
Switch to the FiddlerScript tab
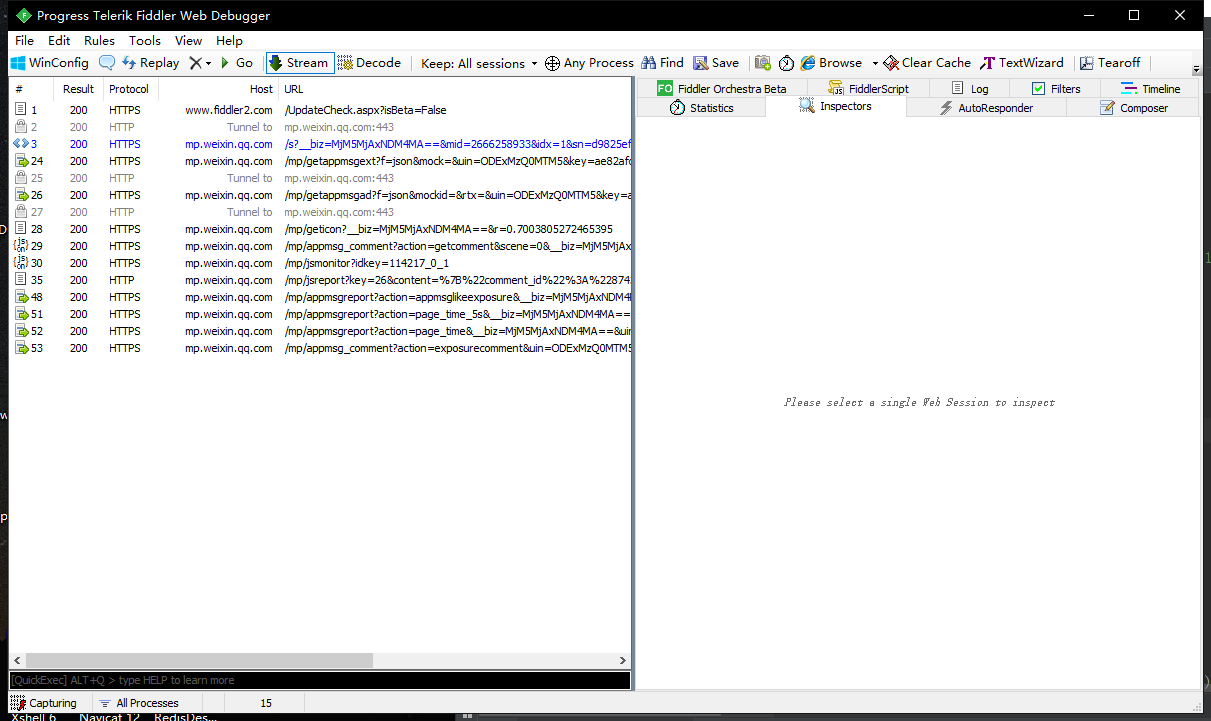(x=868, y=89)
